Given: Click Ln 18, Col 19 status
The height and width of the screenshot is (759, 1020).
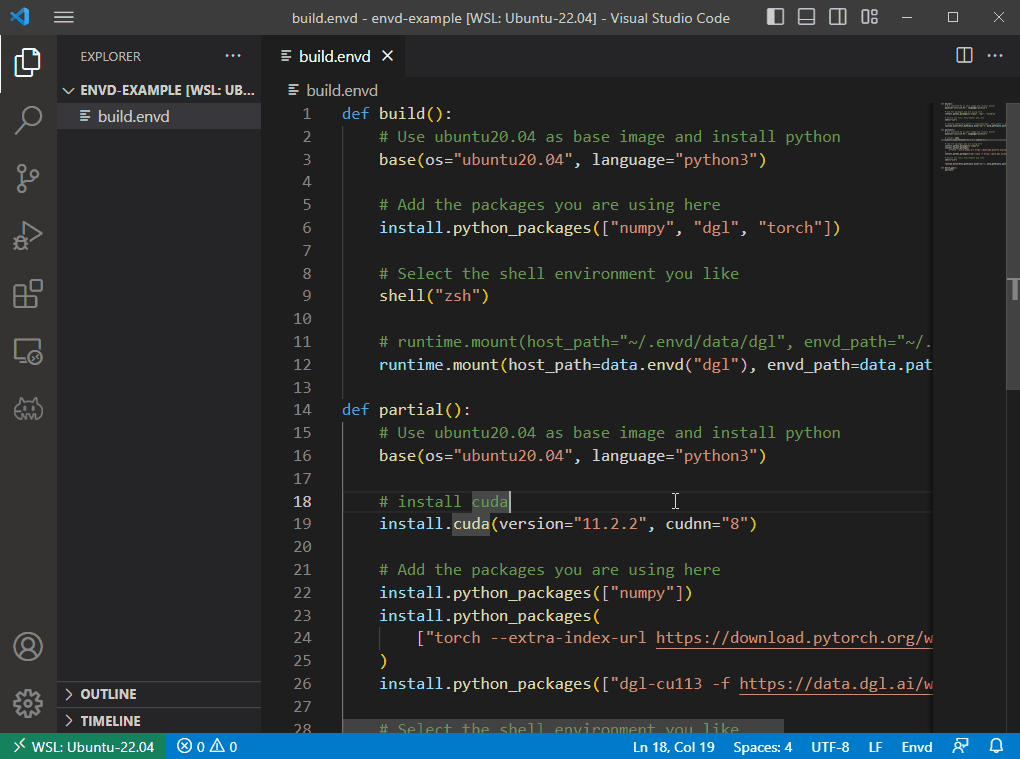Looking at the screenshot, I should tap(673, 747).
